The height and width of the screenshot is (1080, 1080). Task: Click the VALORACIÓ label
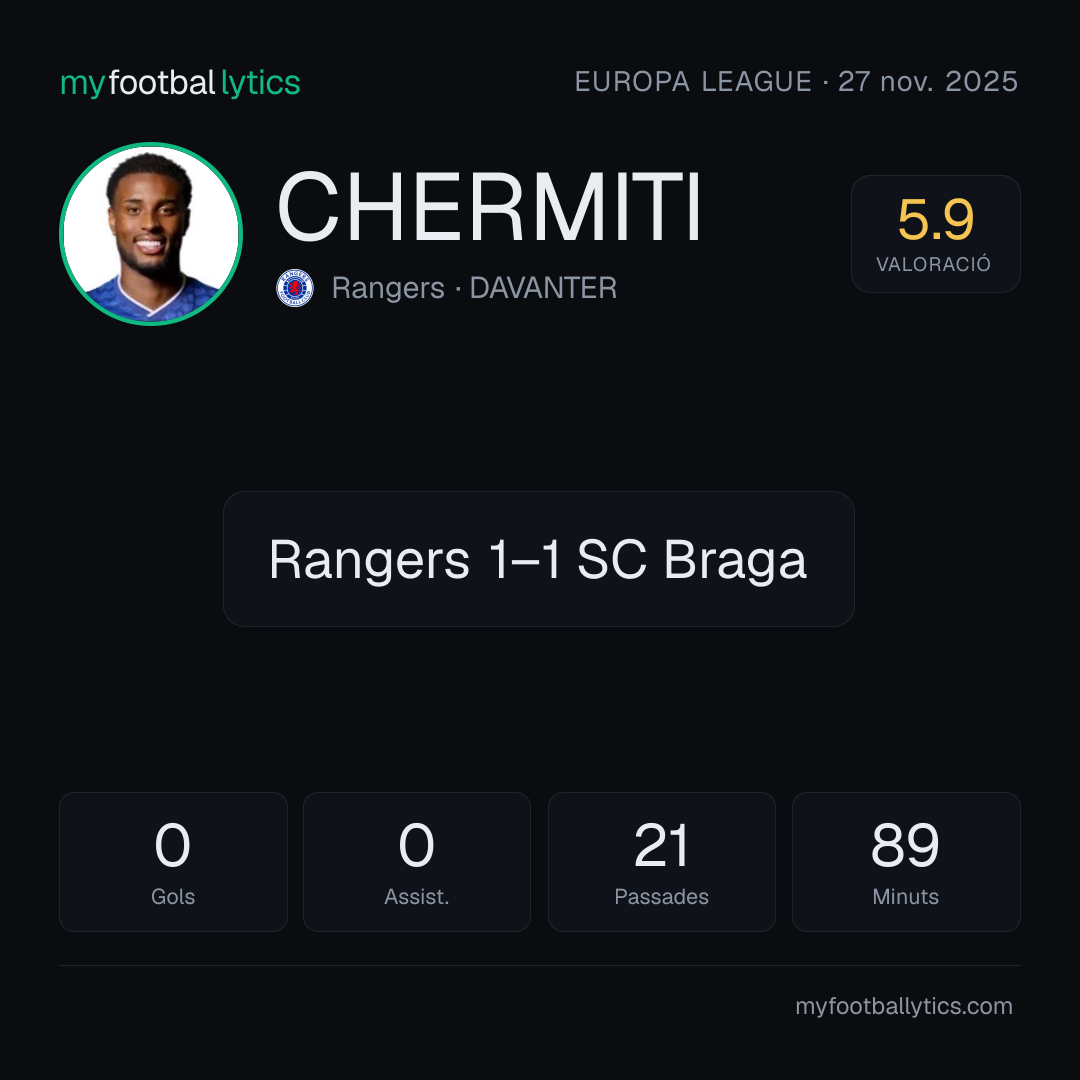coord(933,264)
